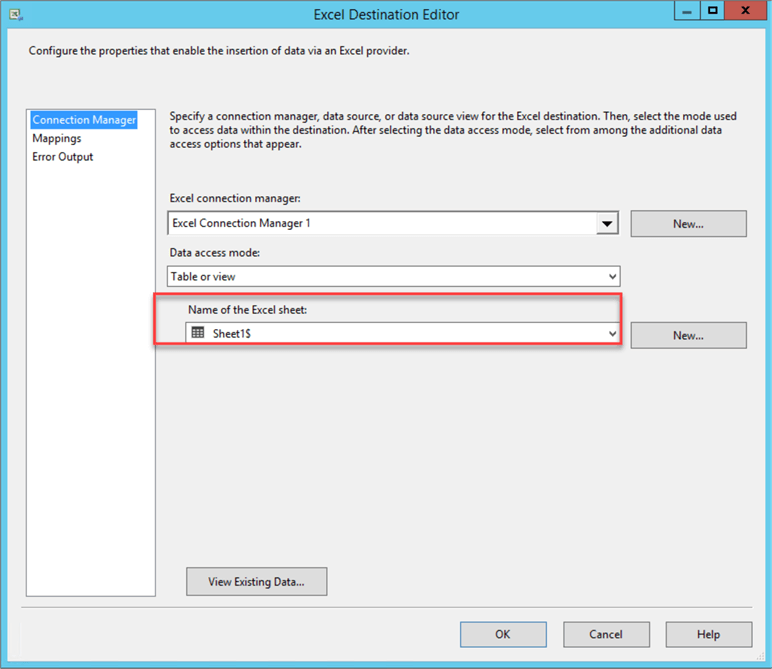Viewport: 772px width, 669px height.
Task: Open Help for this editor
Action: tap(708, 634)
